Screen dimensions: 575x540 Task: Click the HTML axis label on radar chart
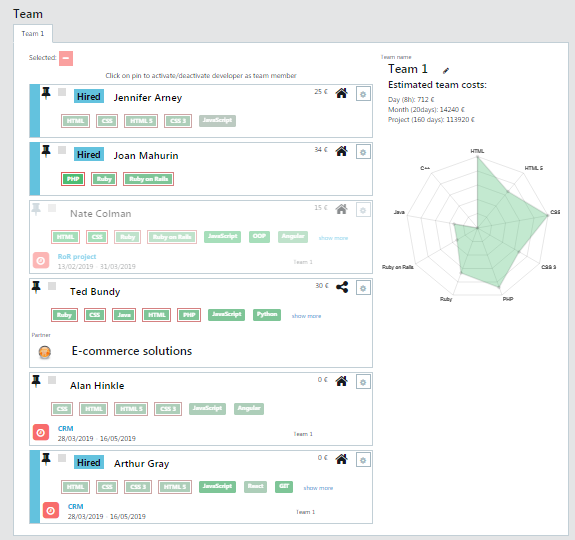point(477,151)
